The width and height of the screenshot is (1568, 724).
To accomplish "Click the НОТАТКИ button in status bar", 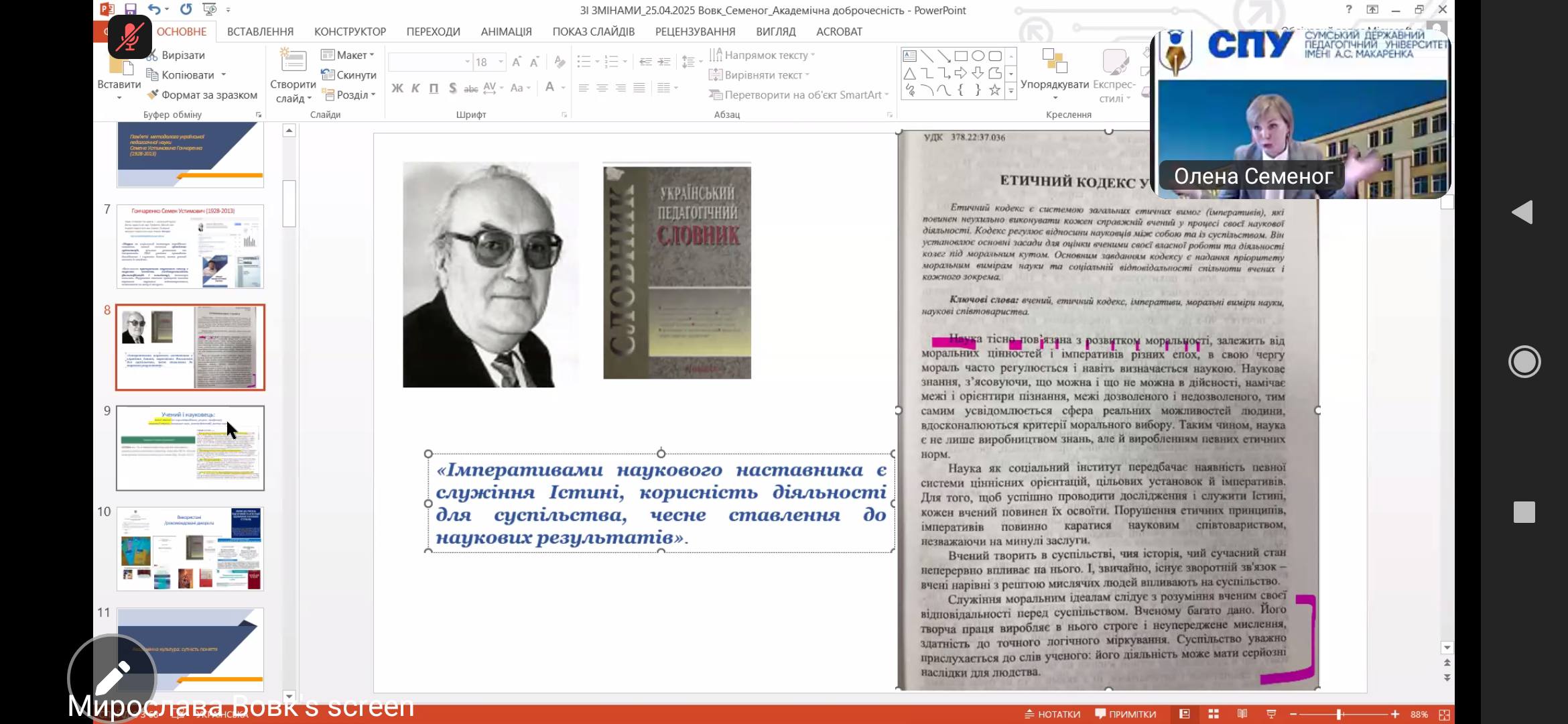I will (x=1053, y=714).
